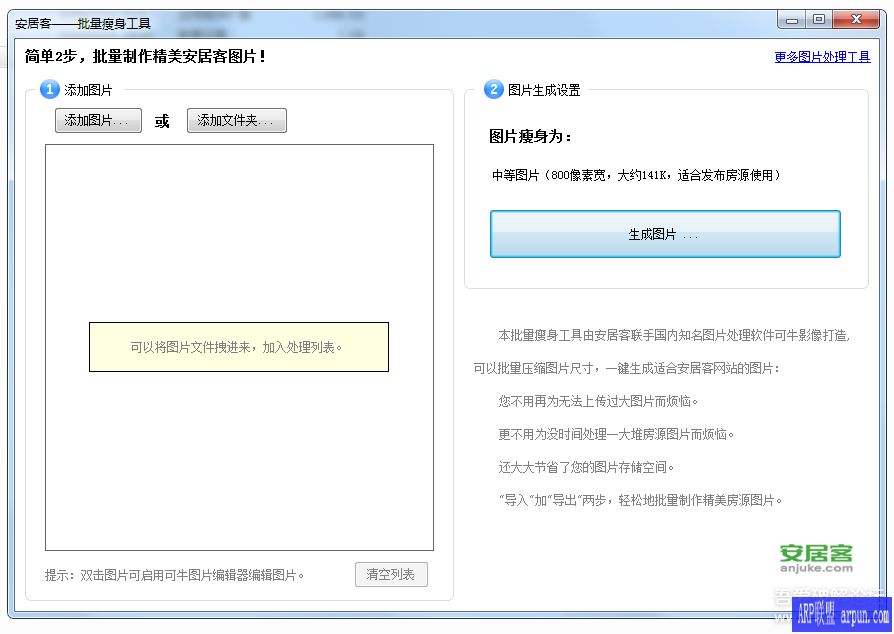Screen dimensions: 894x634
Task: Select the 中等图片 800像素宽 size description
Action: coord(636,175)
